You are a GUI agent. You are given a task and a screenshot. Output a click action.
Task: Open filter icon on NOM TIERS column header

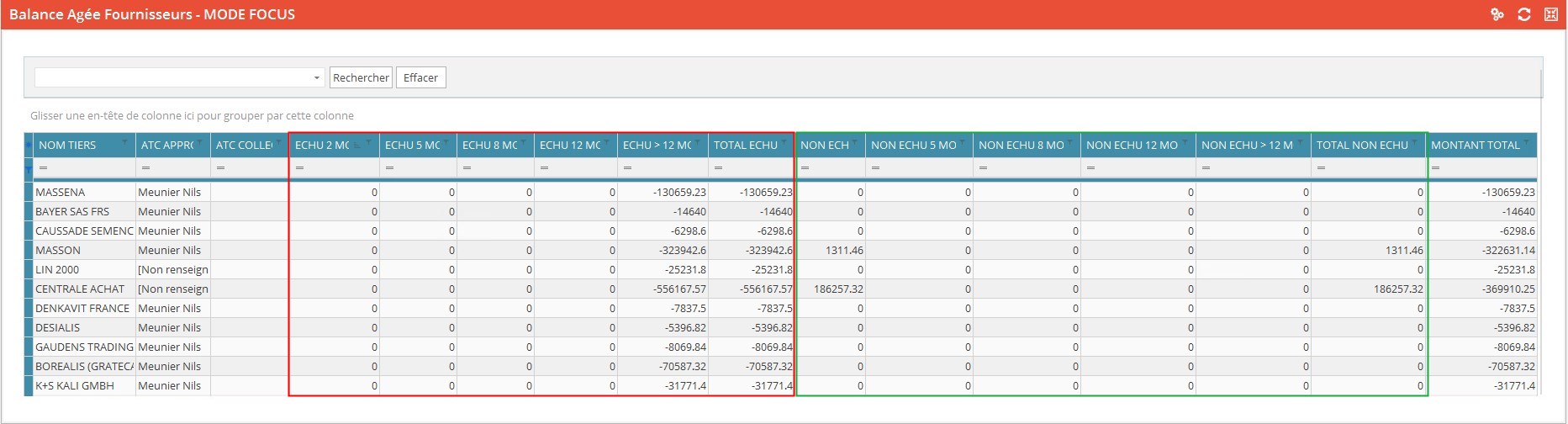pyautogui.click(x=125, y=142)
